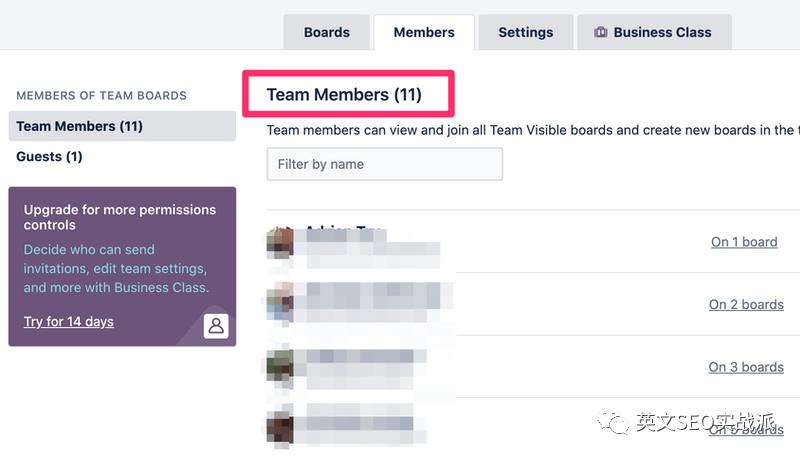Click 'Upgrade for more permissions controls' heading
Viewport: 800px width, 457px height.
[x=120, y=217]
